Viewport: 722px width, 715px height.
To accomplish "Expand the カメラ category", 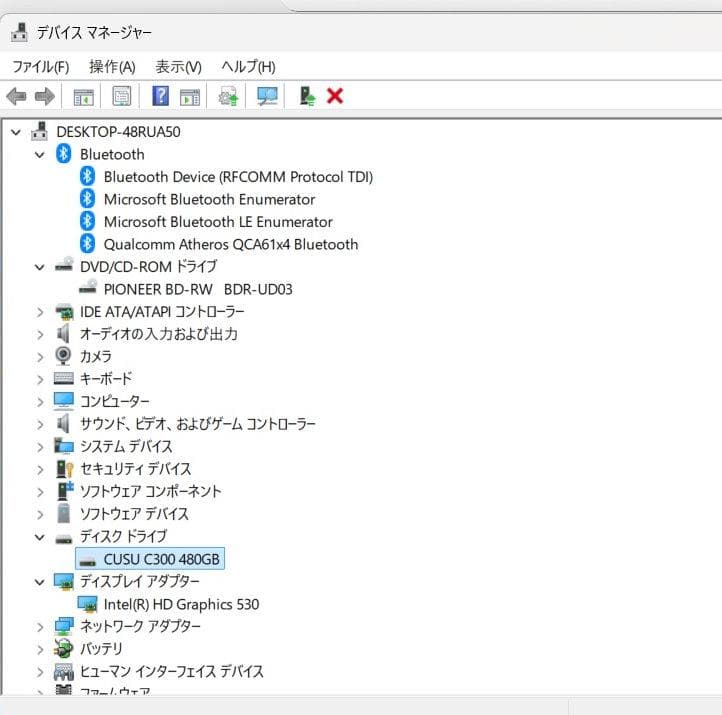I will (40, 357).
